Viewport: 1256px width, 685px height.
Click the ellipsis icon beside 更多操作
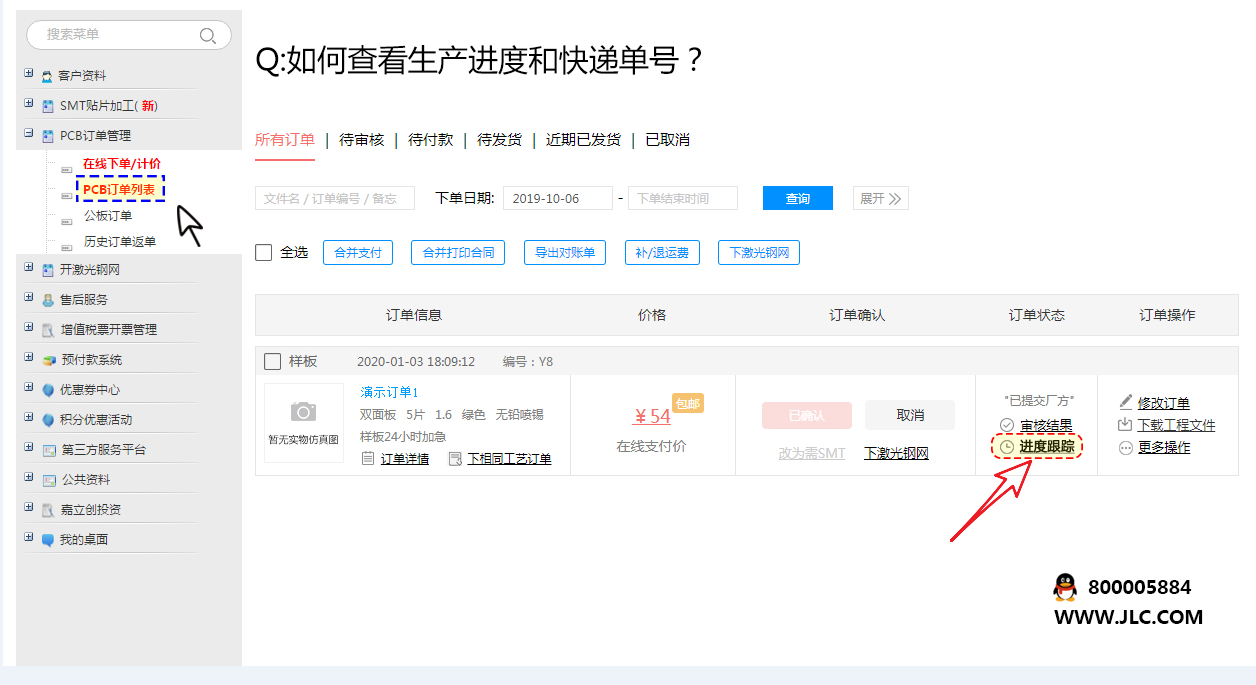click(1126, 448)
